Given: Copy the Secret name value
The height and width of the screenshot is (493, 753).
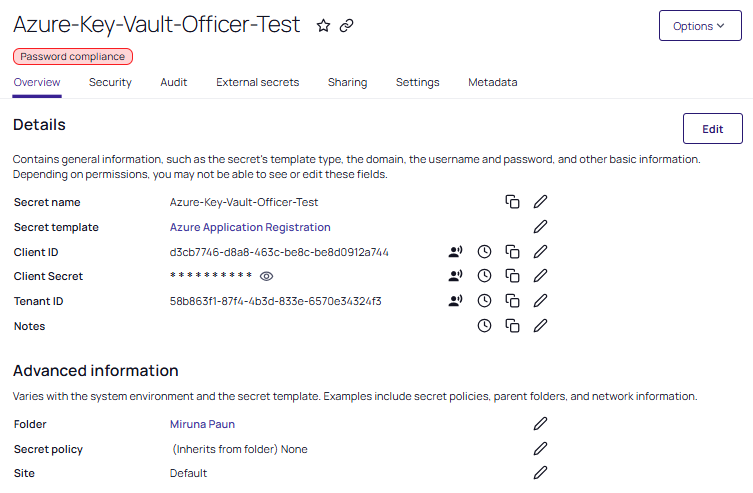Looking at the screenshot, I should coord(512,202).
